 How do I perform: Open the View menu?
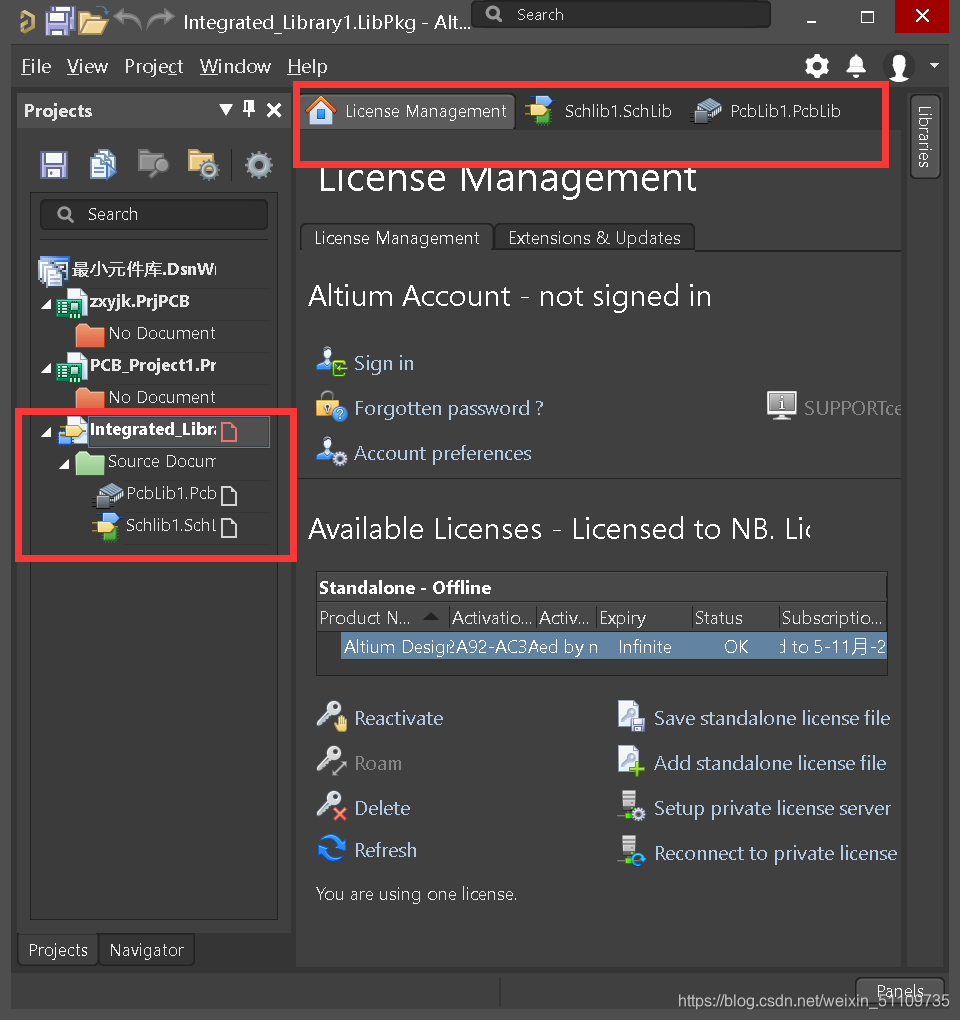(87, 66)
